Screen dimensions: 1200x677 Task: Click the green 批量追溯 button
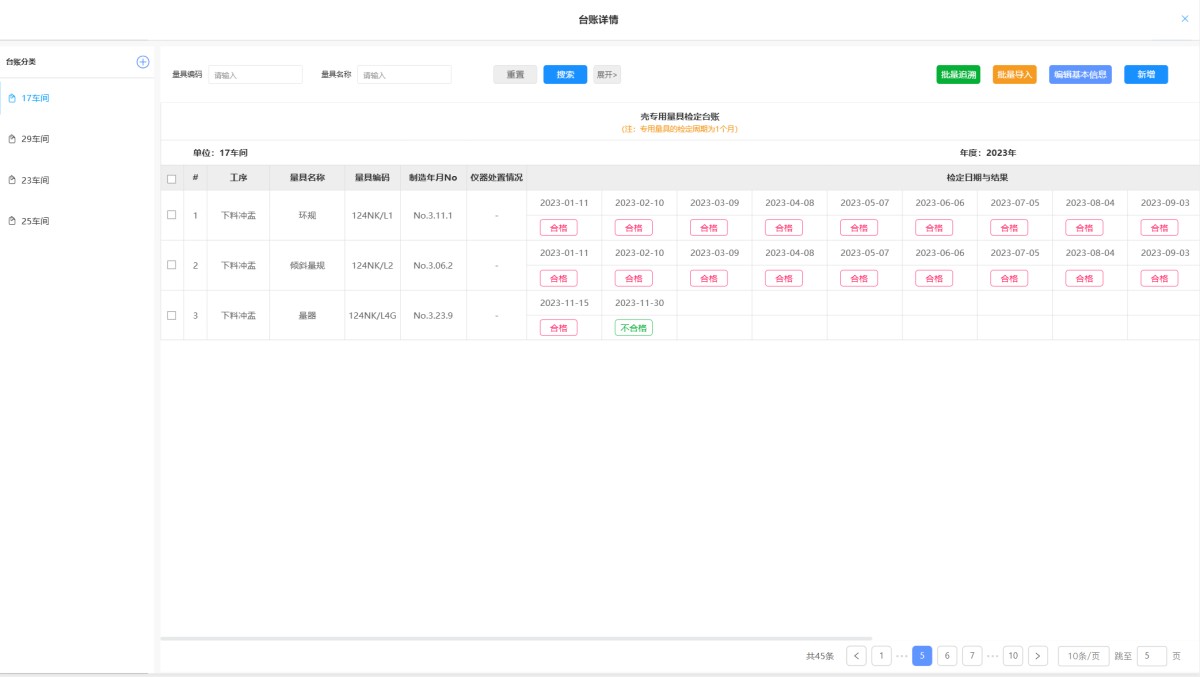coord(958,75)
